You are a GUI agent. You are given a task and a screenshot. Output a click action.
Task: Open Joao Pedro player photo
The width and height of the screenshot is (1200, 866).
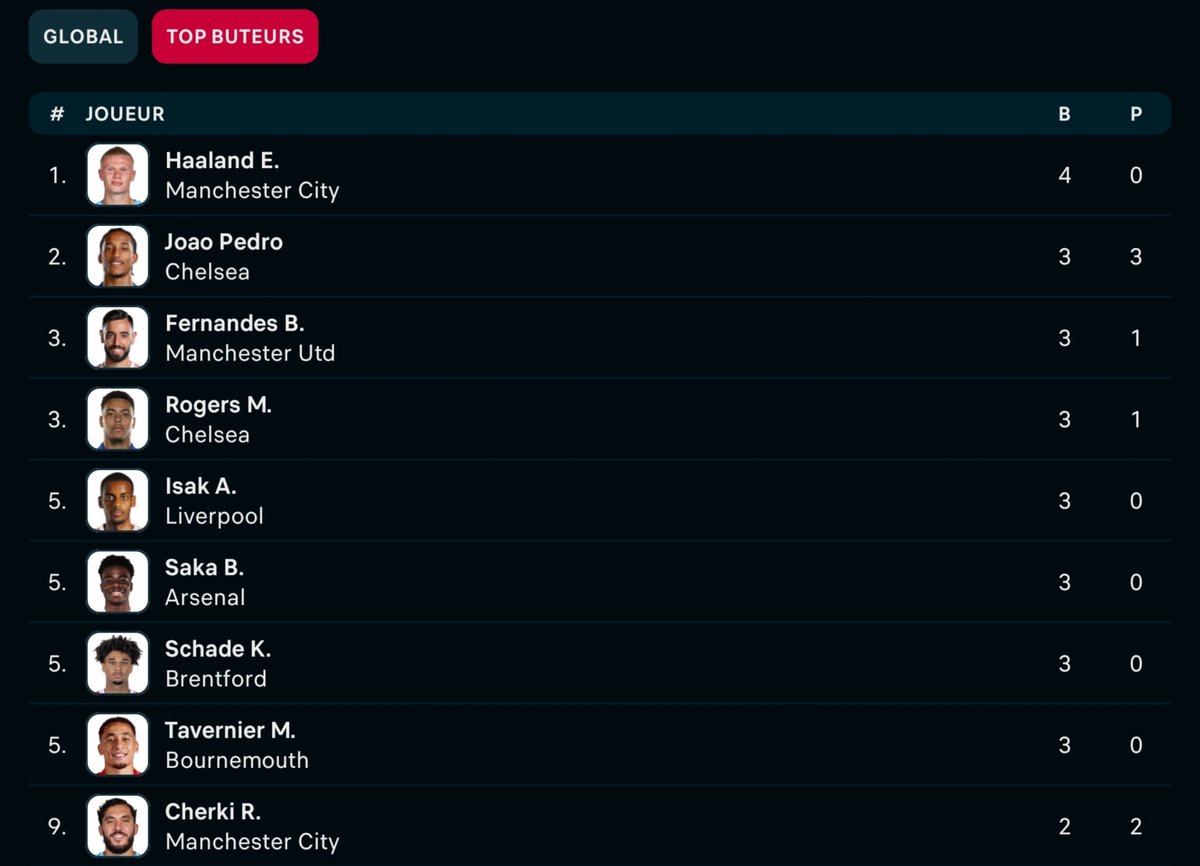pos(118,256)
